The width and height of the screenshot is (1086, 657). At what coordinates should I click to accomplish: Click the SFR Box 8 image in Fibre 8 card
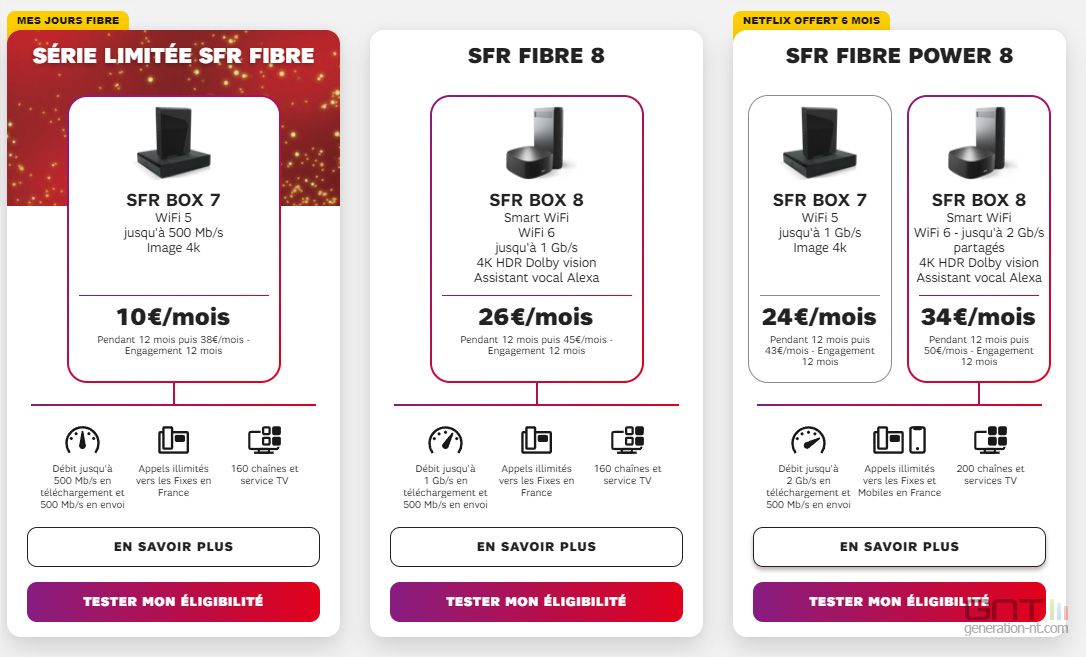point(537,142)
